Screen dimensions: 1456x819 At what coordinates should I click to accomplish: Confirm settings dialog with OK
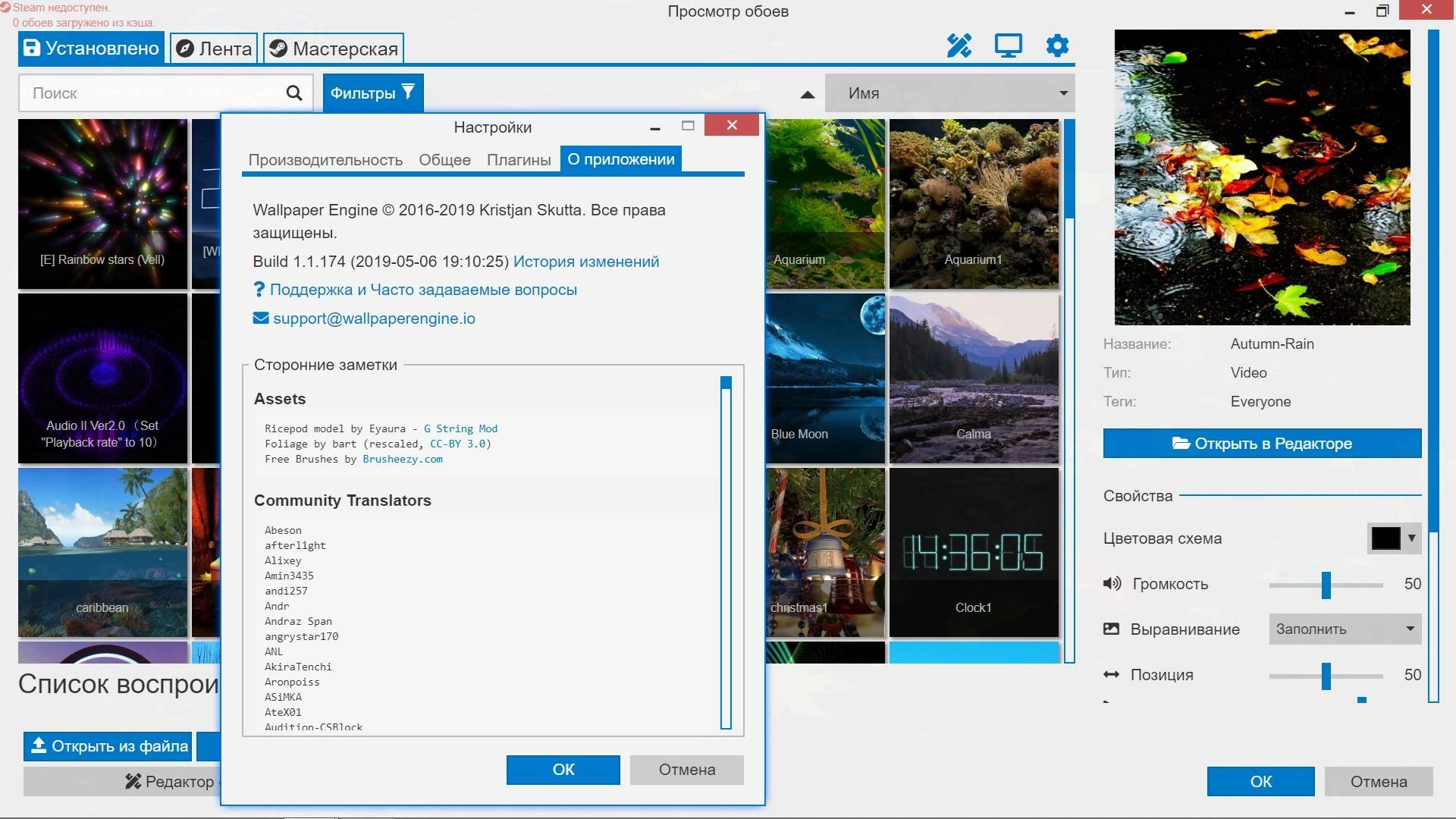click(563, 770)
